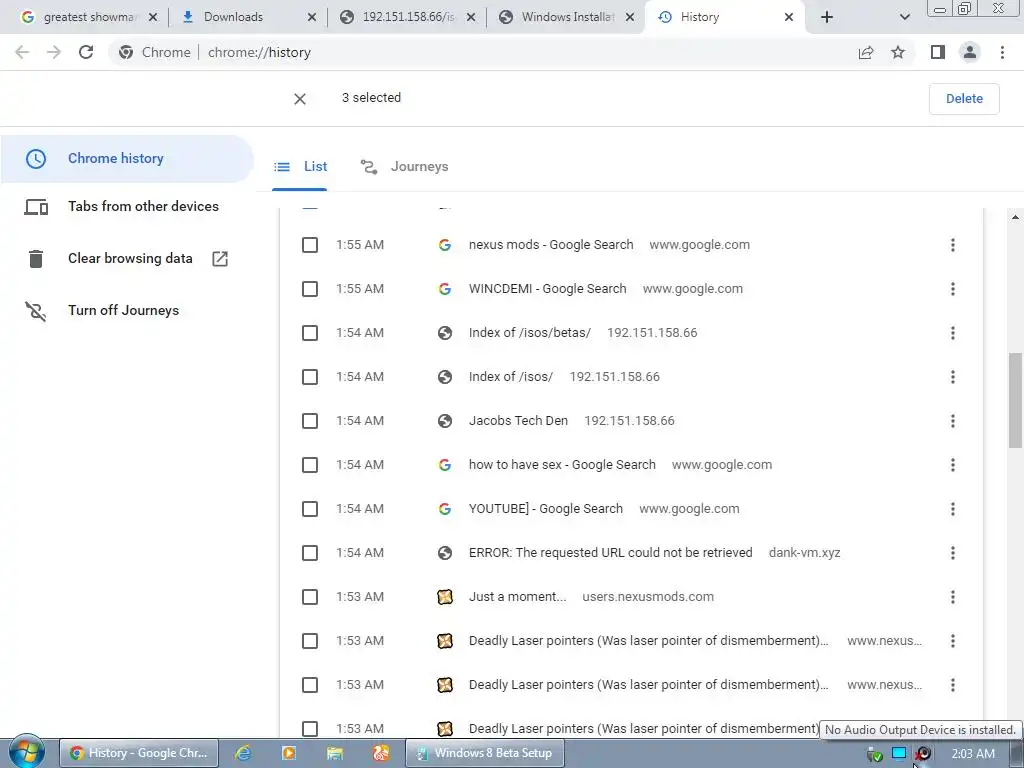
Task: Open more actions for ERROR entry
Action: [953, 553]
